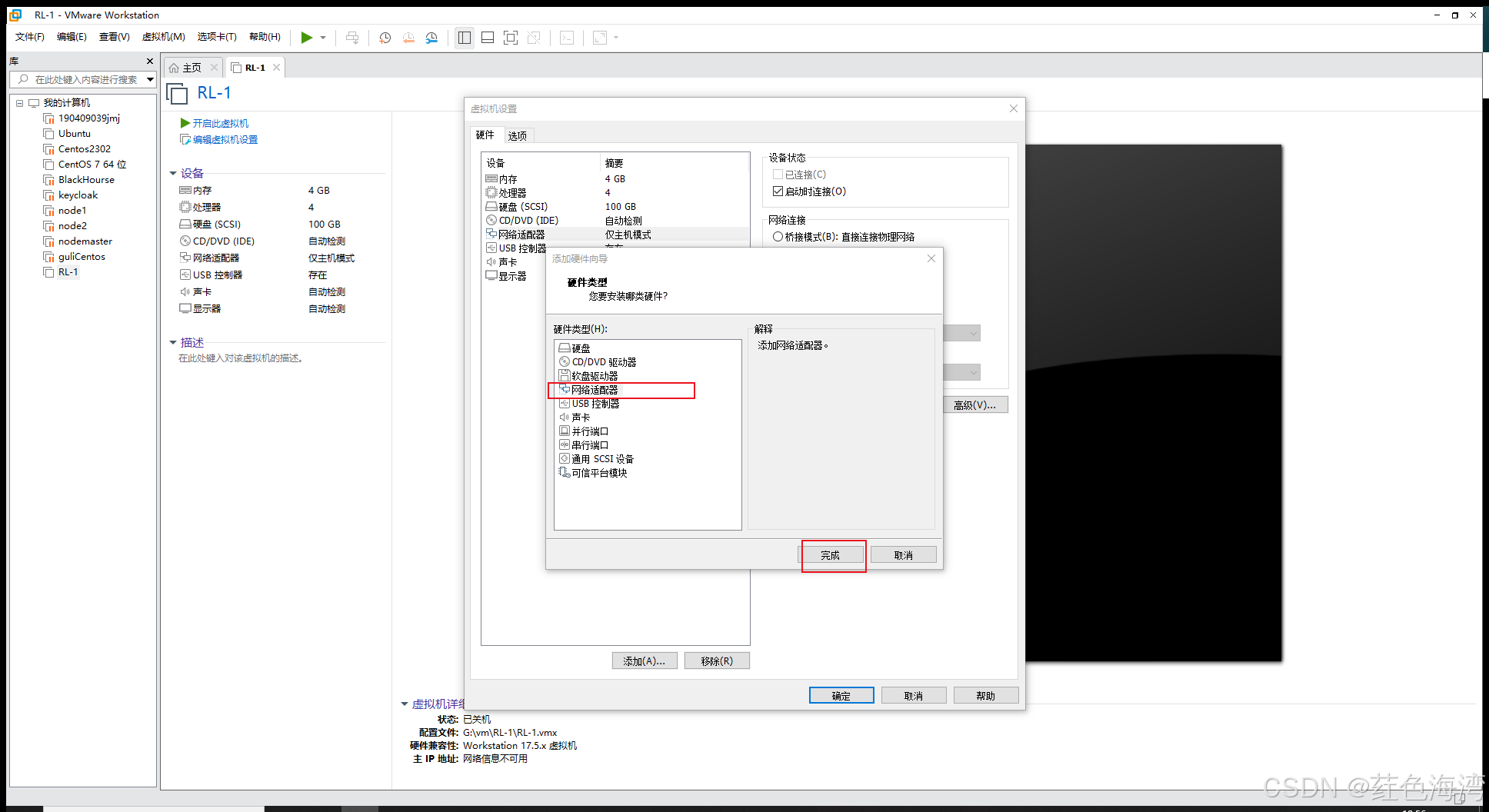Click the green power on play icon
Image resolution: width=1489 pixels, height=812 pixels.
point(306,38)
